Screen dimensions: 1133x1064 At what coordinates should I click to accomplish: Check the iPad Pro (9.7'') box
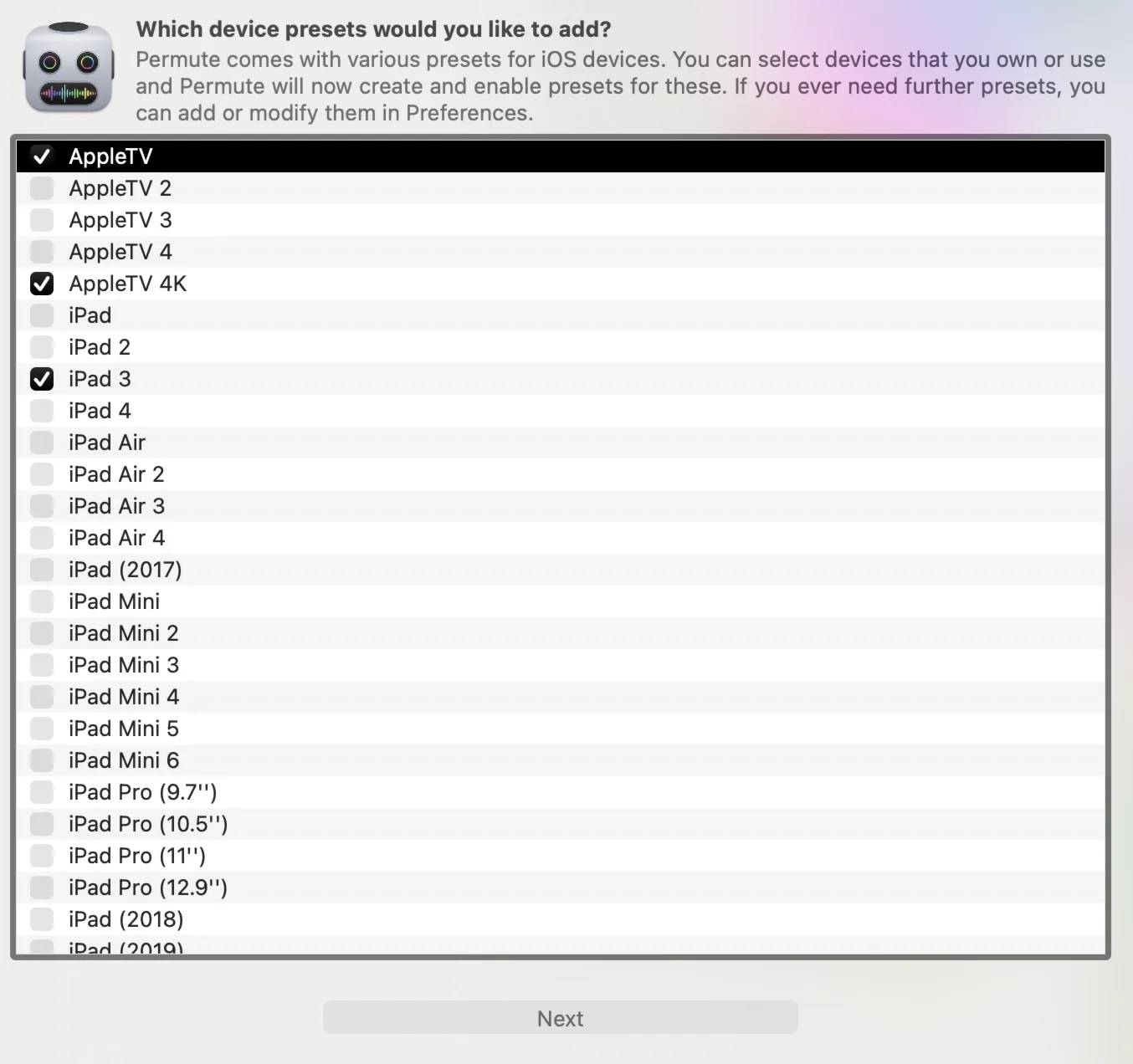42,792
